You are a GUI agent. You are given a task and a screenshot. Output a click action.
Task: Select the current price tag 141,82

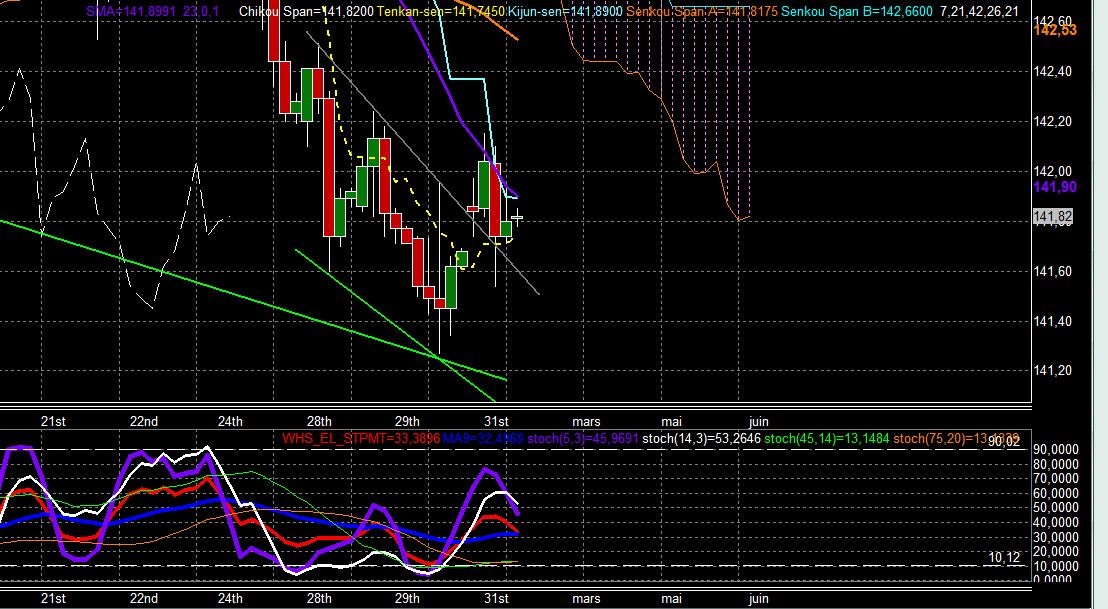click(x=1053, y=217)
